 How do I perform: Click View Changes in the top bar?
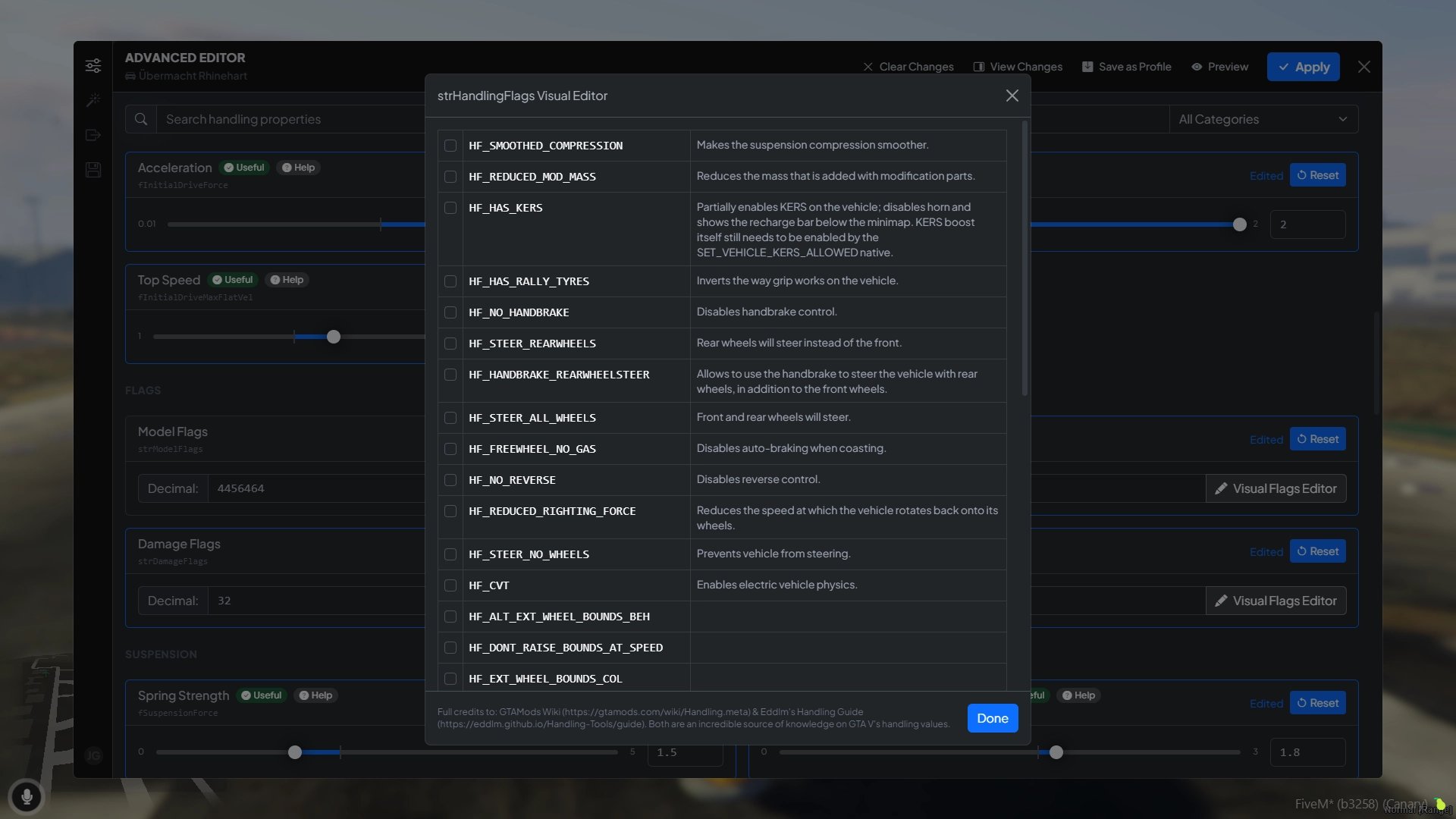1017,67
